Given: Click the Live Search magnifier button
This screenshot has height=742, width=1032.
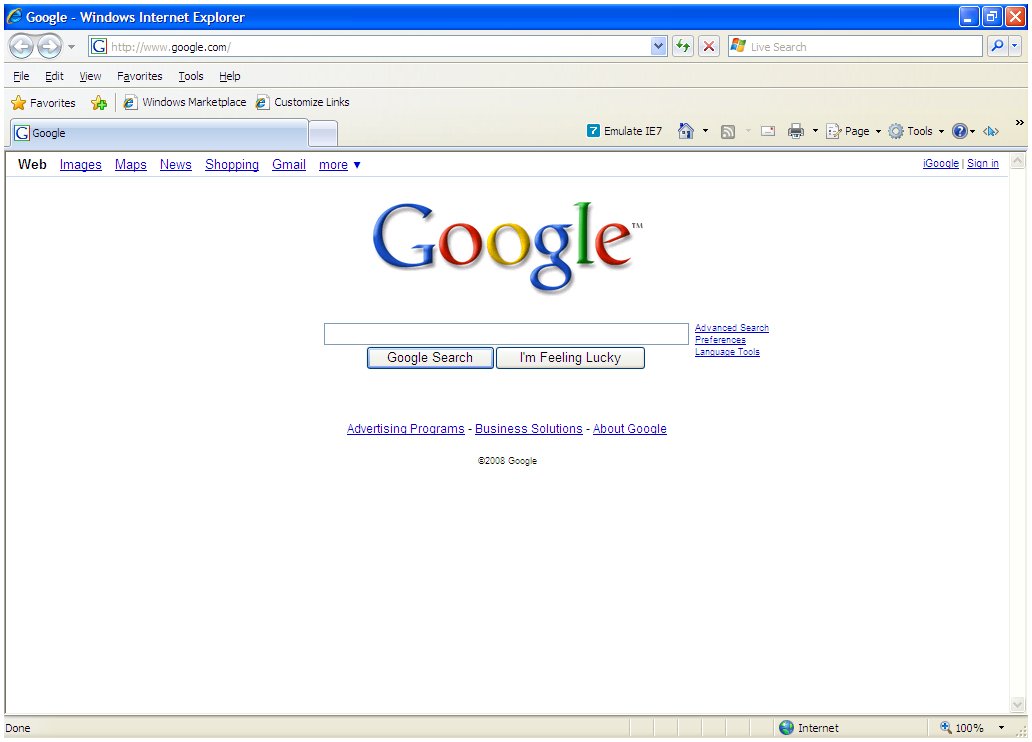Looking at the screenshot, I should tap(998, 46).
